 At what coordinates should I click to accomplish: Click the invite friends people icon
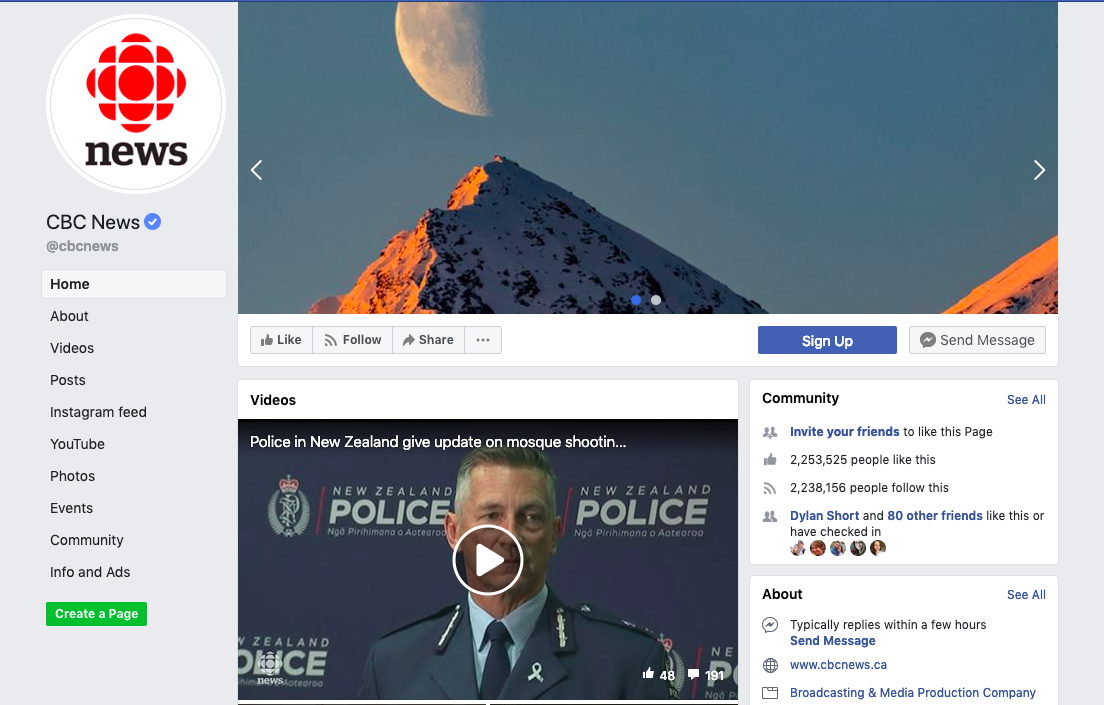[770, 432]
